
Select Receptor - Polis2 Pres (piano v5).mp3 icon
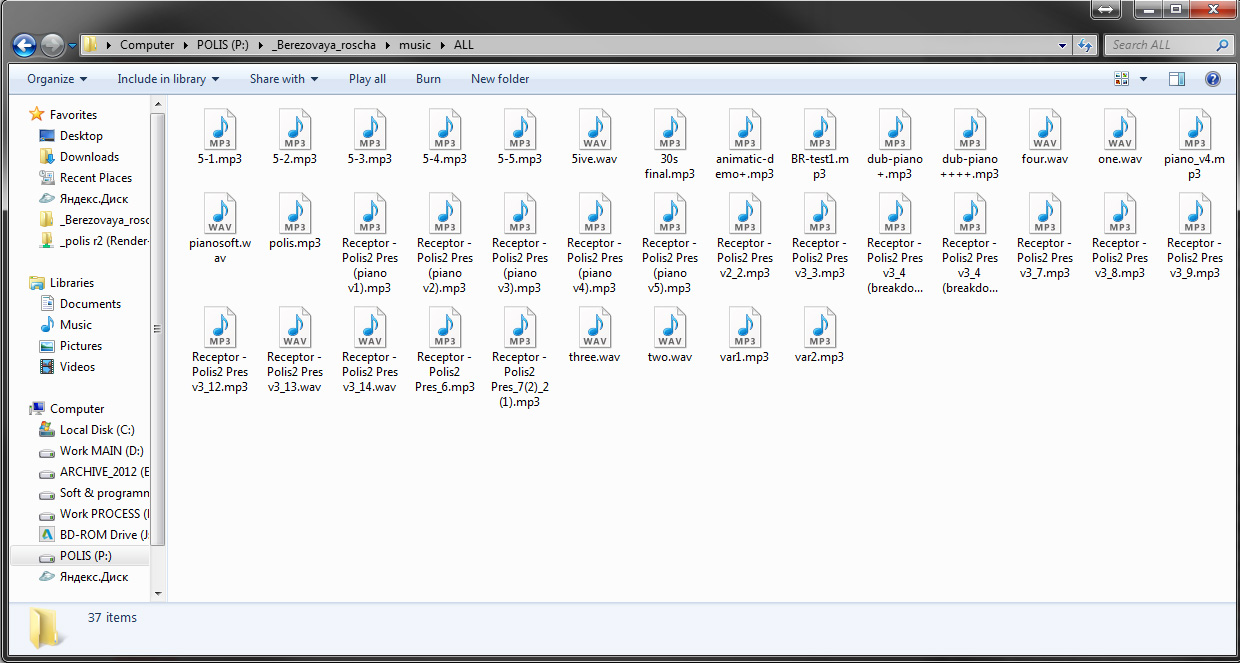[670, 213]
